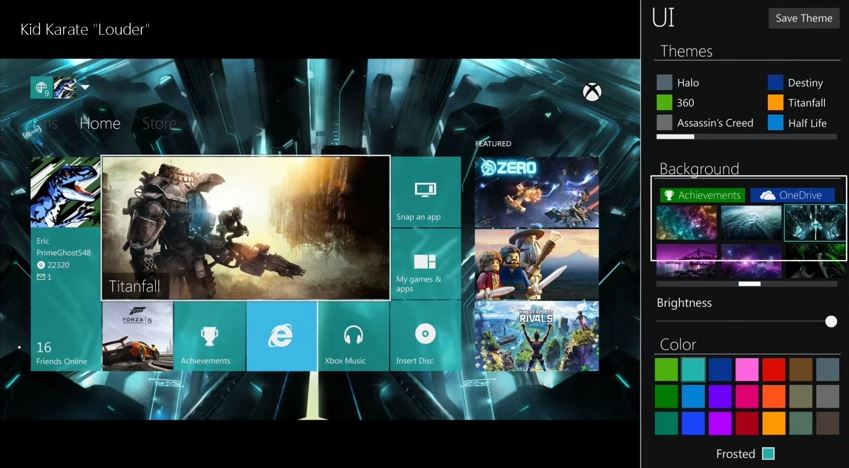849x468 pixels.
Task: Choose the purple galaxy background thumbnail
Action: pos(751,261)
